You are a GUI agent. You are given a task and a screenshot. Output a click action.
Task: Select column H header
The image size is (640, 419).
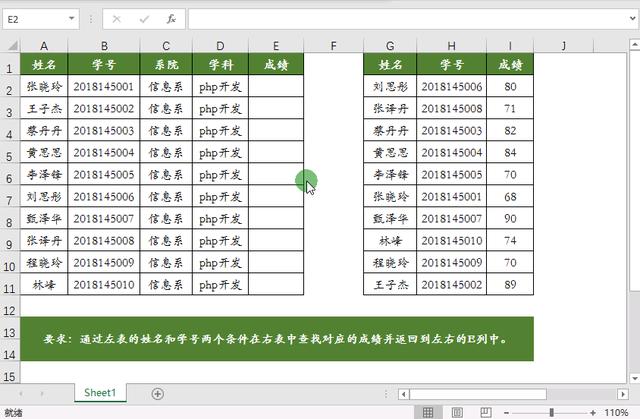pyautogui.click(x=451, y=46)
